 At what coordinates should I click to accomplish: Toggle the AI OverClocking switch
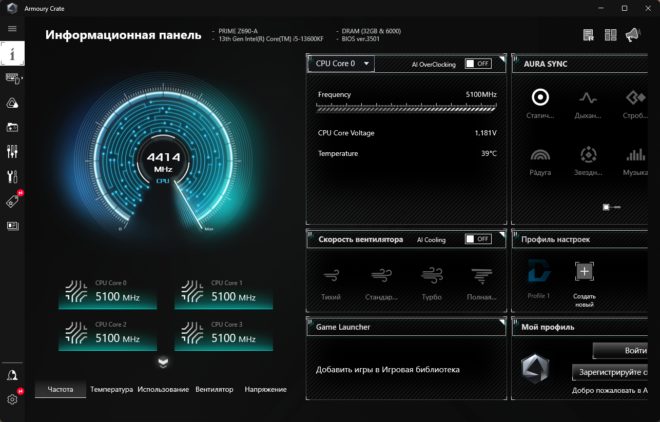coord(478,64)
